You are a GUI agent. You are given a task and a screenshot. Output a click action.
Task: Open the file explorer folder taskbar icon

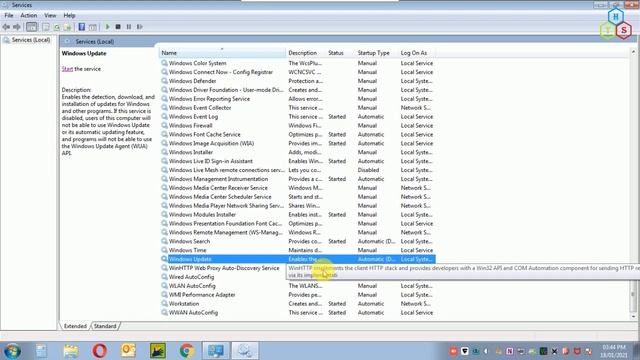(71, 351)
